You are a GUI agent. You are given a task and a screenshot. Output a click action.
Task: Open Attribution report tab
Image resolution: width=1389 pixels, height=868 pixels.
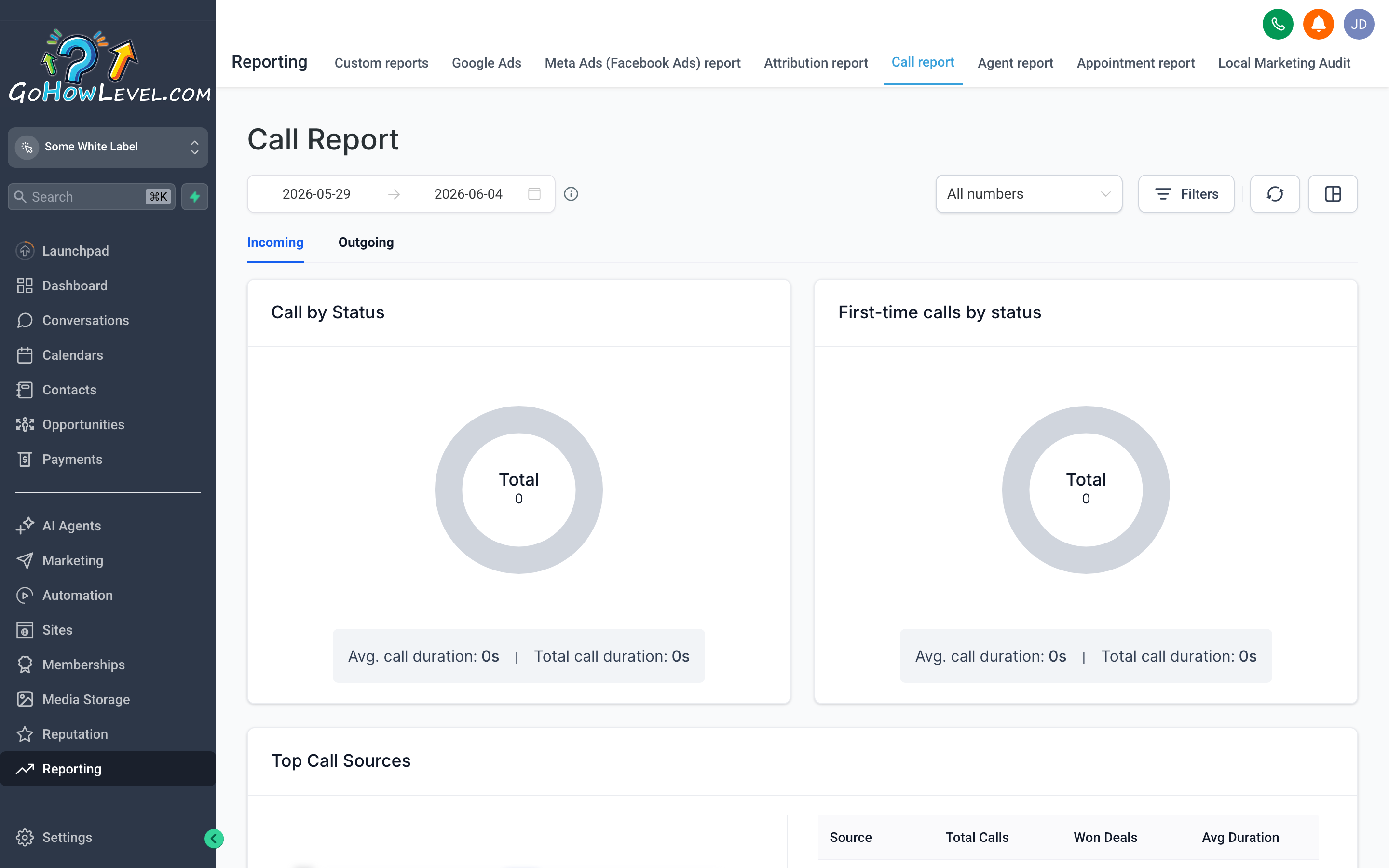coord(816,63)
